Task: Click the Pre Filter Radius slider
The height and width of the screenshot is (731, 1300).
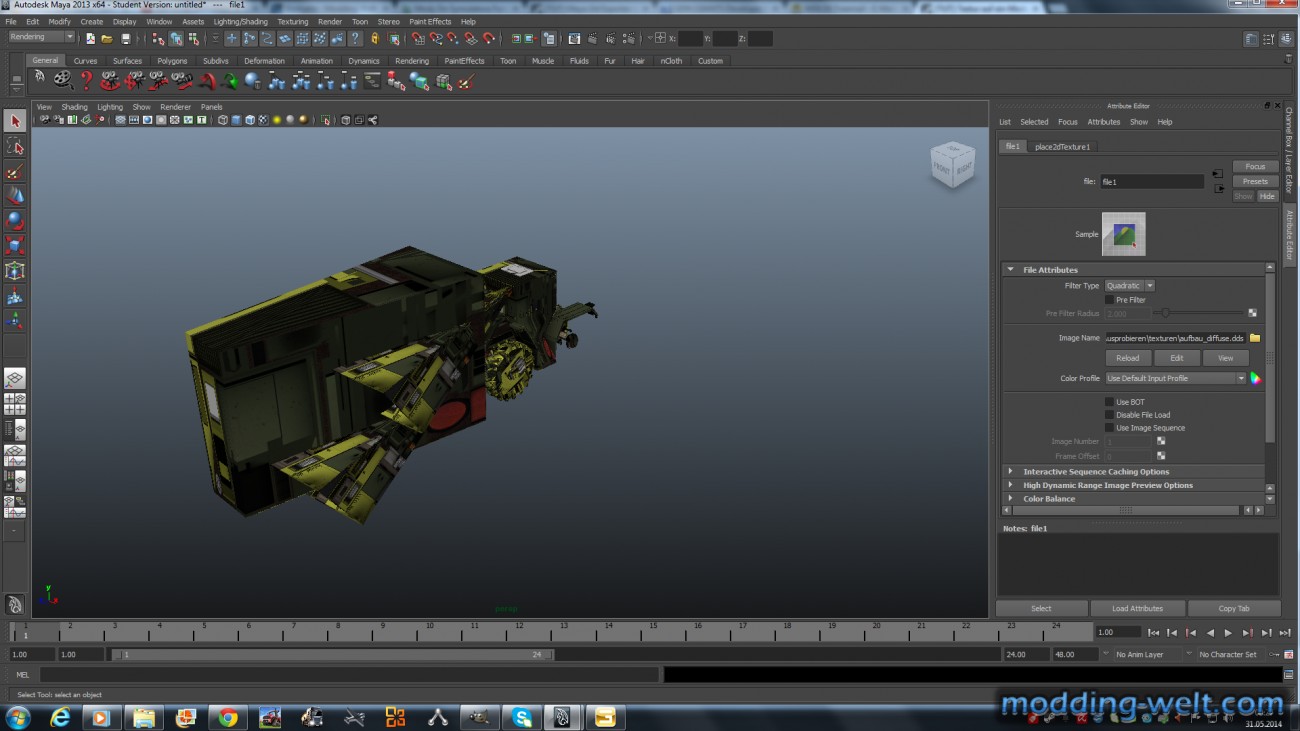Action: [1200, 314]
